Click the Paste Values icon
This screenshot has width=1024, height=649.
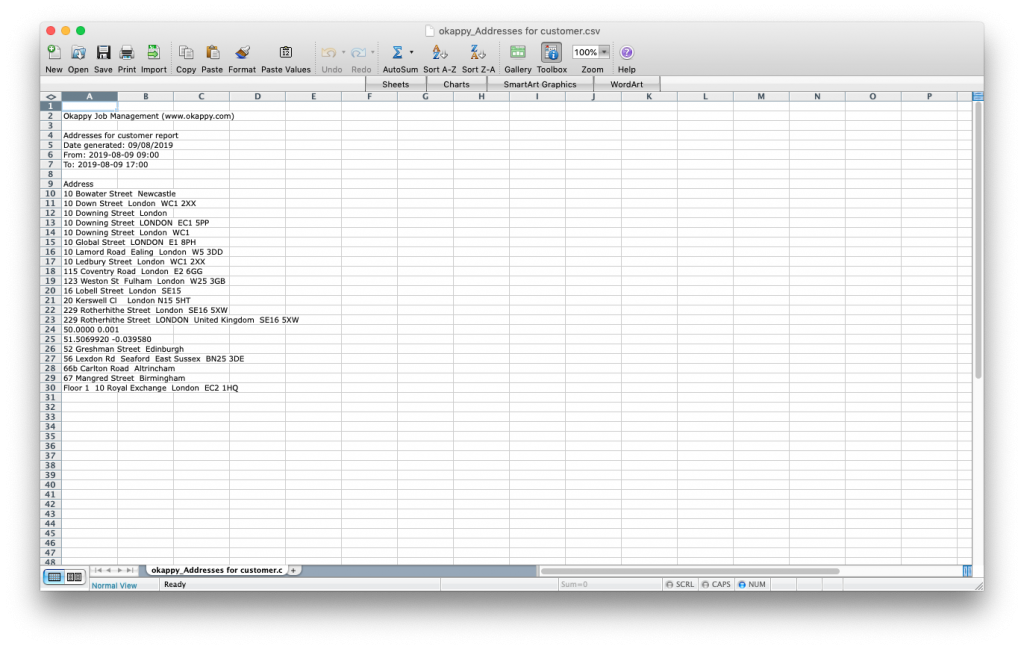(286, 53)
